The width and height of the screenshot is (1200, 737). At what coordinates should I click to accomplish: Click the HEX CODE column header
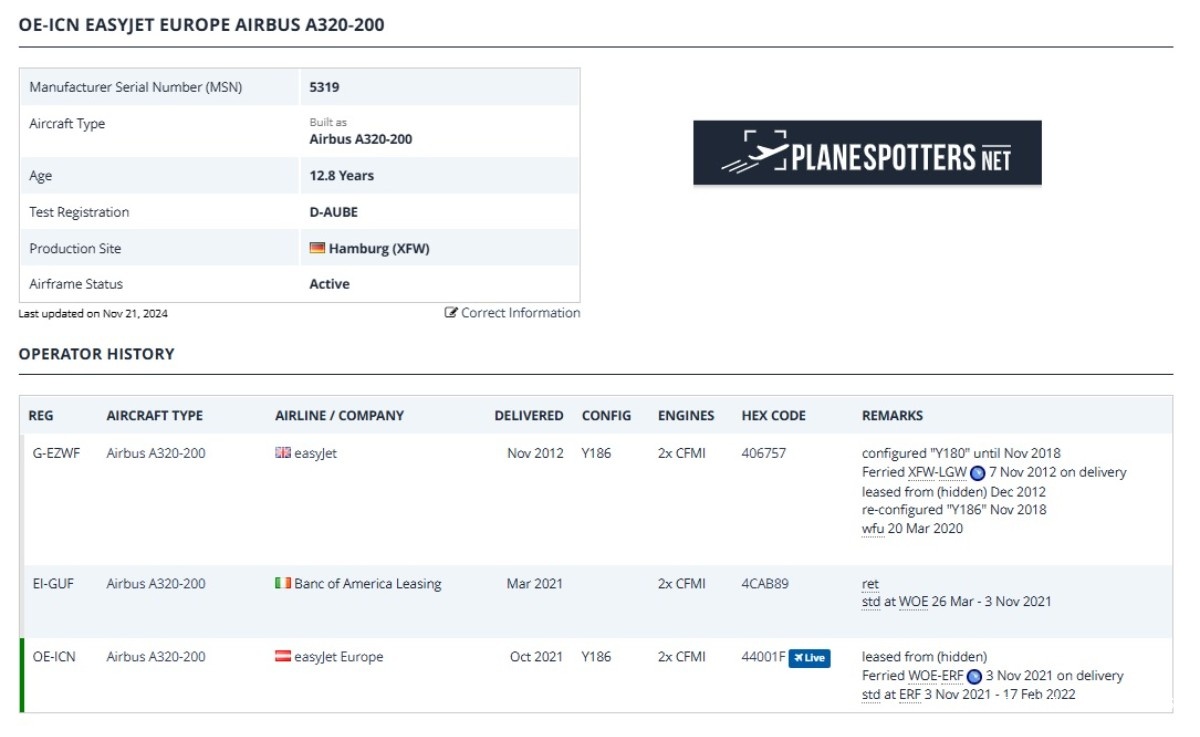(x=773, y=416)
